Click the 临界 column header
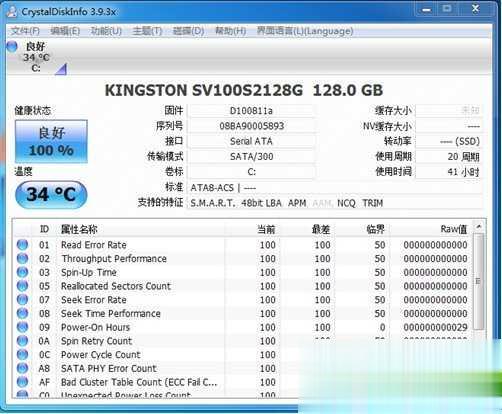 pos(362,229)
